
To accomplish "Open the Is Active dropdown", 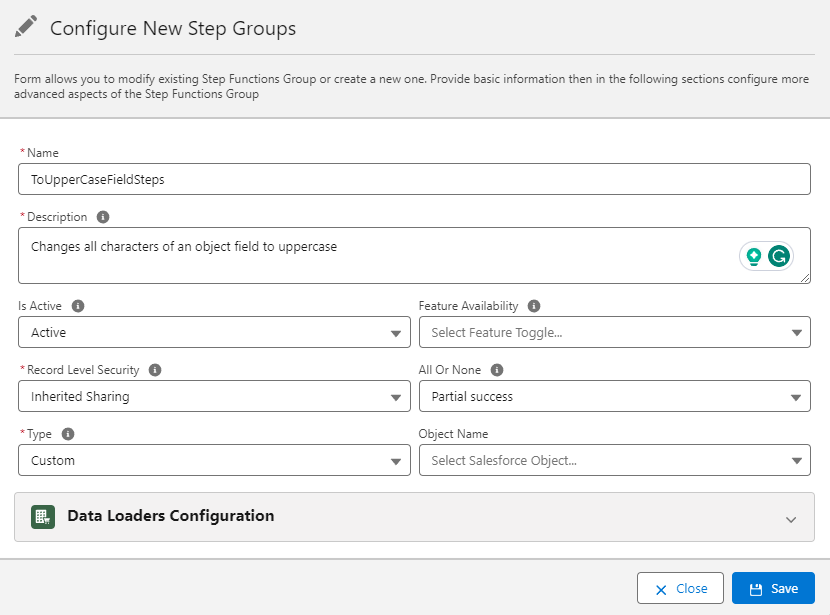I will click(x=214, y=333).
